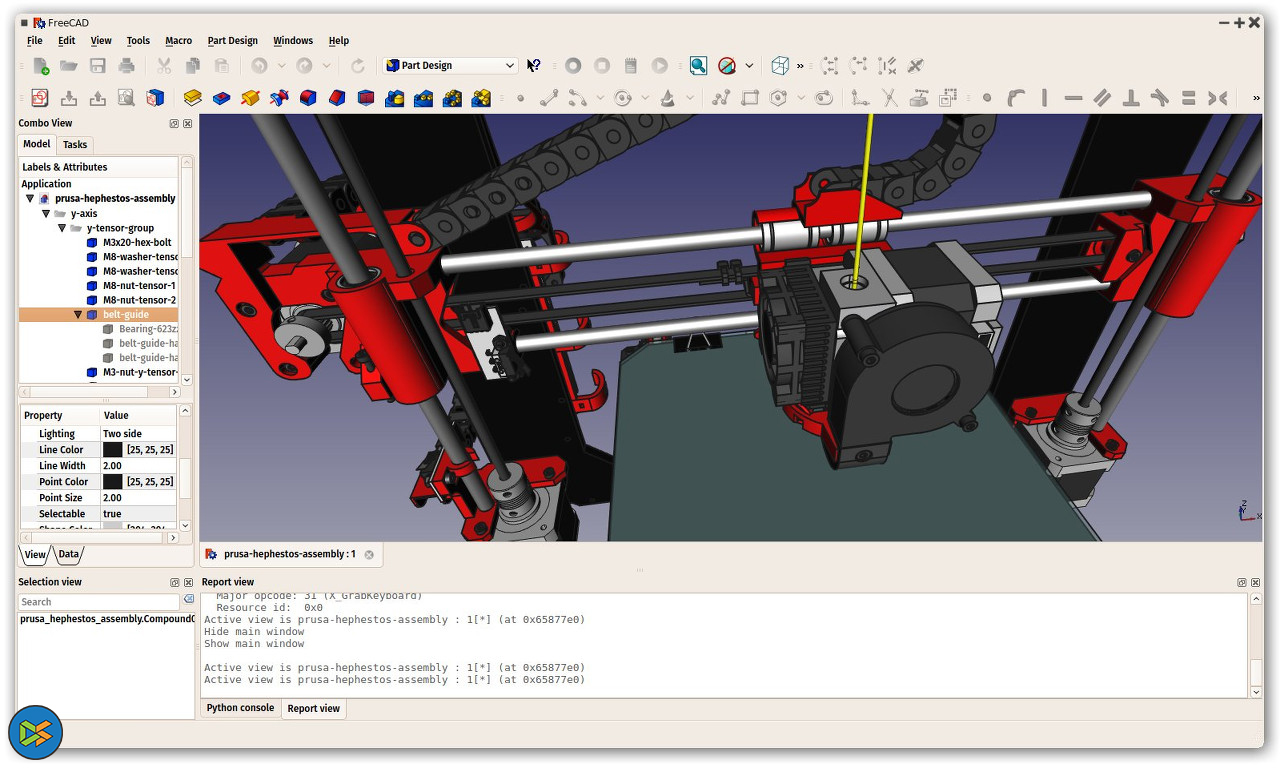
Task: Click the What's This help cursor icon
Action: [534, 66]
